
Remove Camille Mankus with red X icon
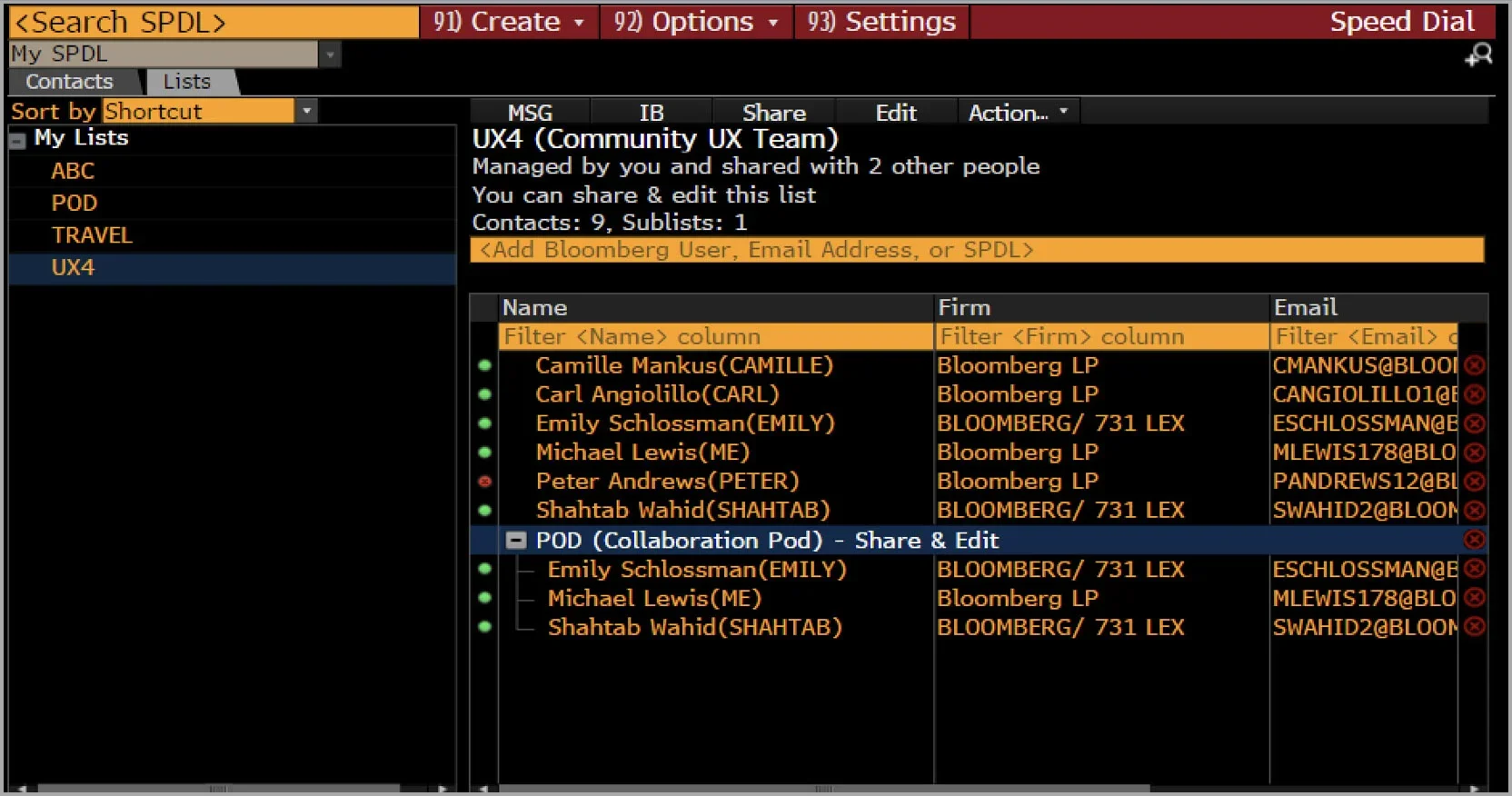[x=1475, y=365]
